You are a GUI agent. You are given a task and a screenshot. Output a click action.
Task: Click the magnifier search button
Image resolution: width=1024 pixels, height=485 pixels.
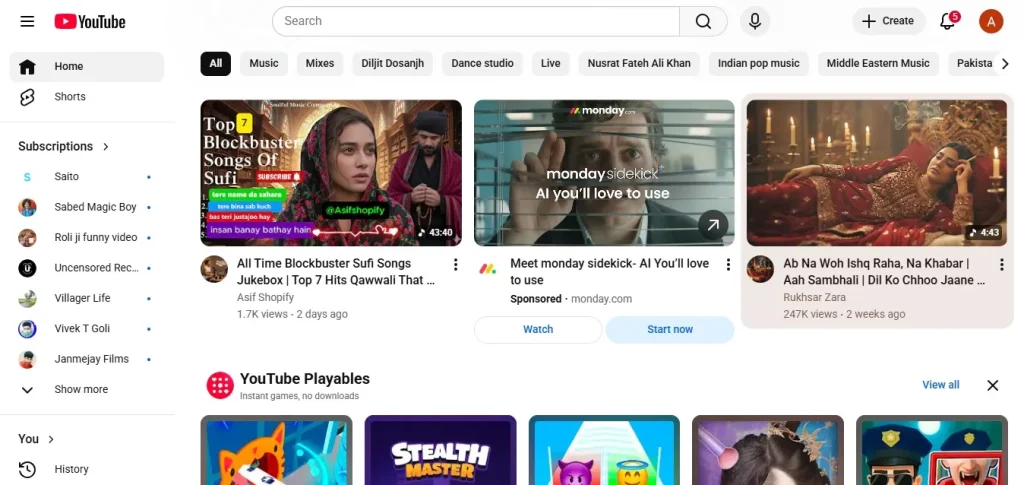[703, 22]
